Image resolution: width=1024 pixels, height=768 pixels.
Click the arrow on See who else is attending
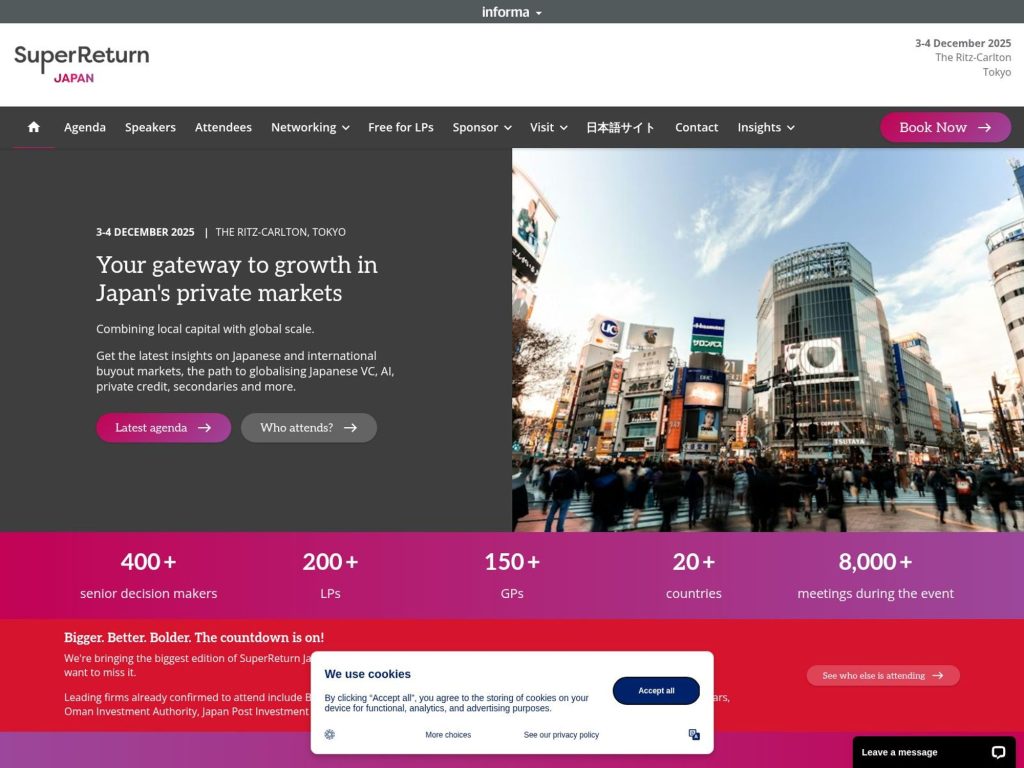pyautogui.click(x=937, y=675)
